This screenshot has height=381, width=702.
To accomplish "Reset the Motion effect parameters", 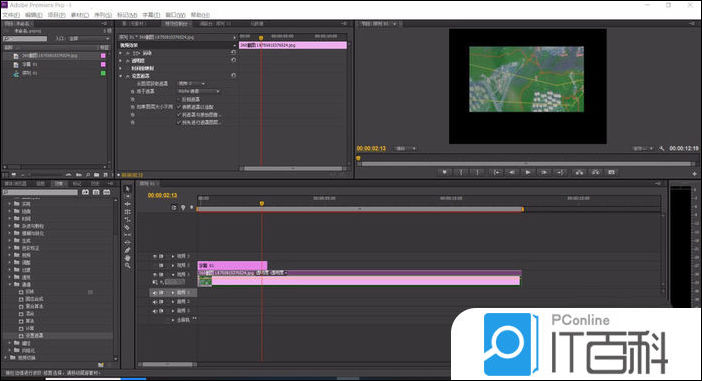I will [233, 52].
